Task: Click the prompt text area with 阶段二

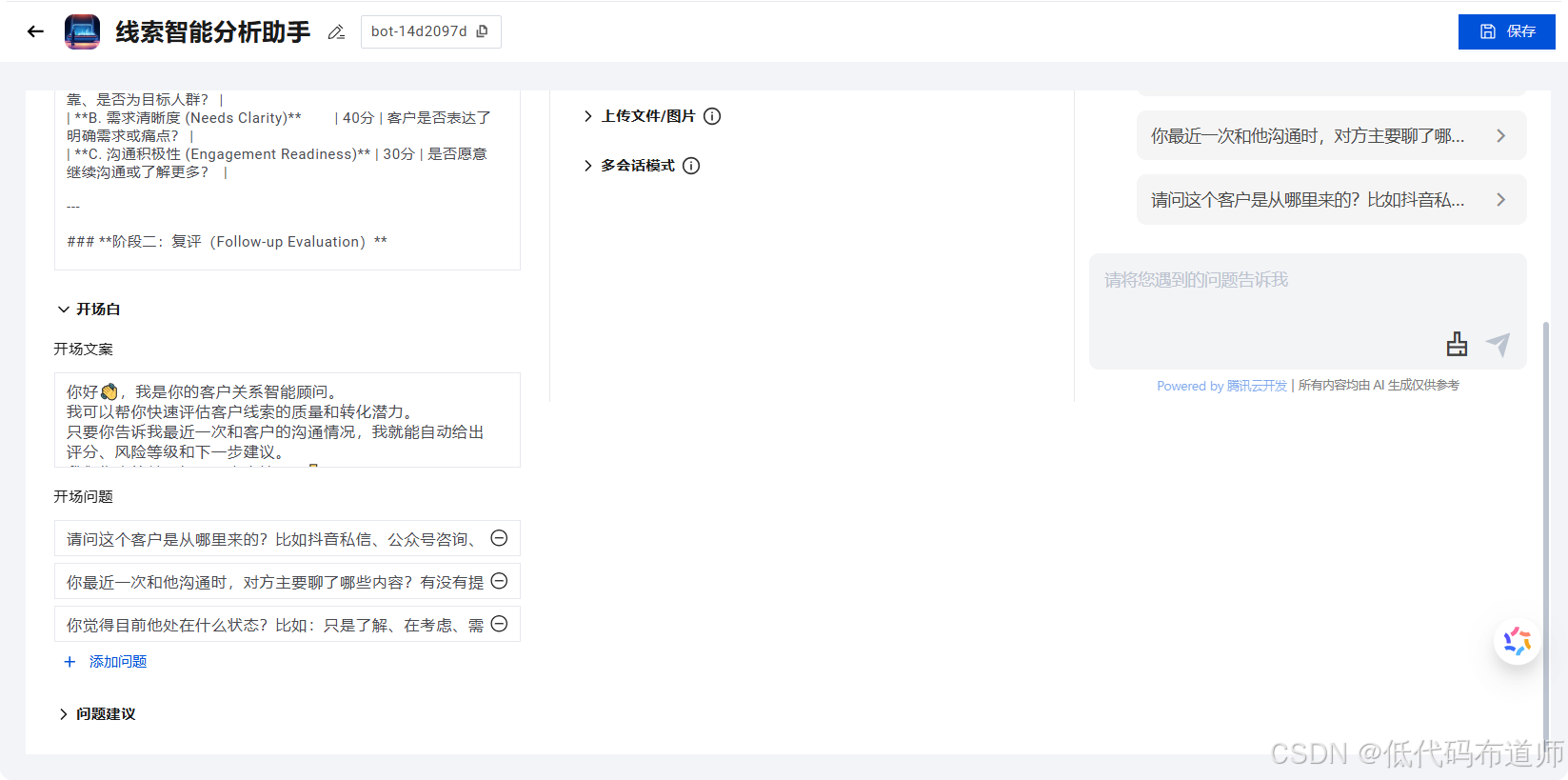Action: coord(288,180)
